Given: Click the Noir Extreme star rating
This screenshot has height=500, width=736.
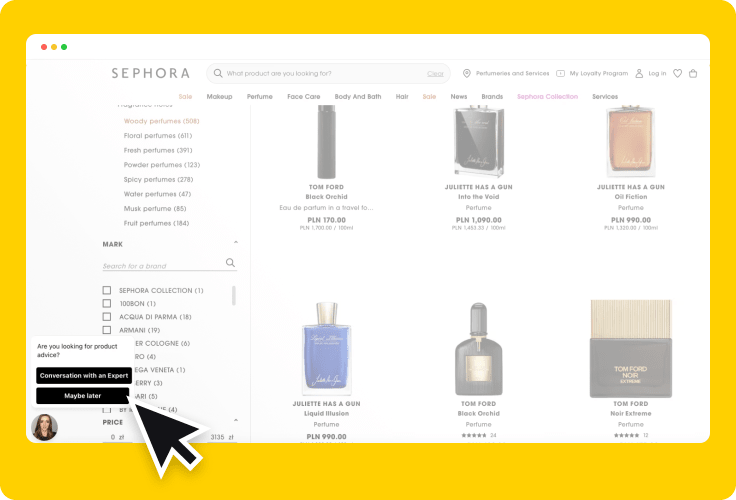Looking at the screenshot, I should (626, 435).
